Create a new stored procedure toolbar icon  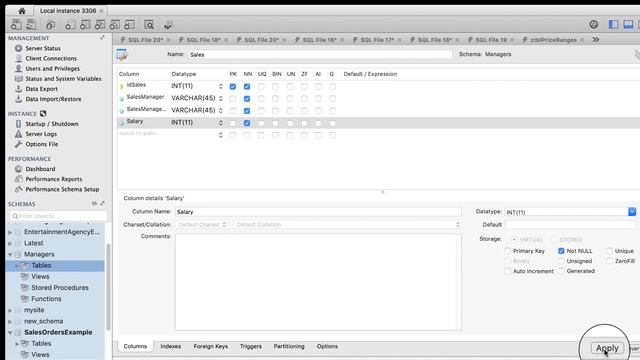coord(115,25)
